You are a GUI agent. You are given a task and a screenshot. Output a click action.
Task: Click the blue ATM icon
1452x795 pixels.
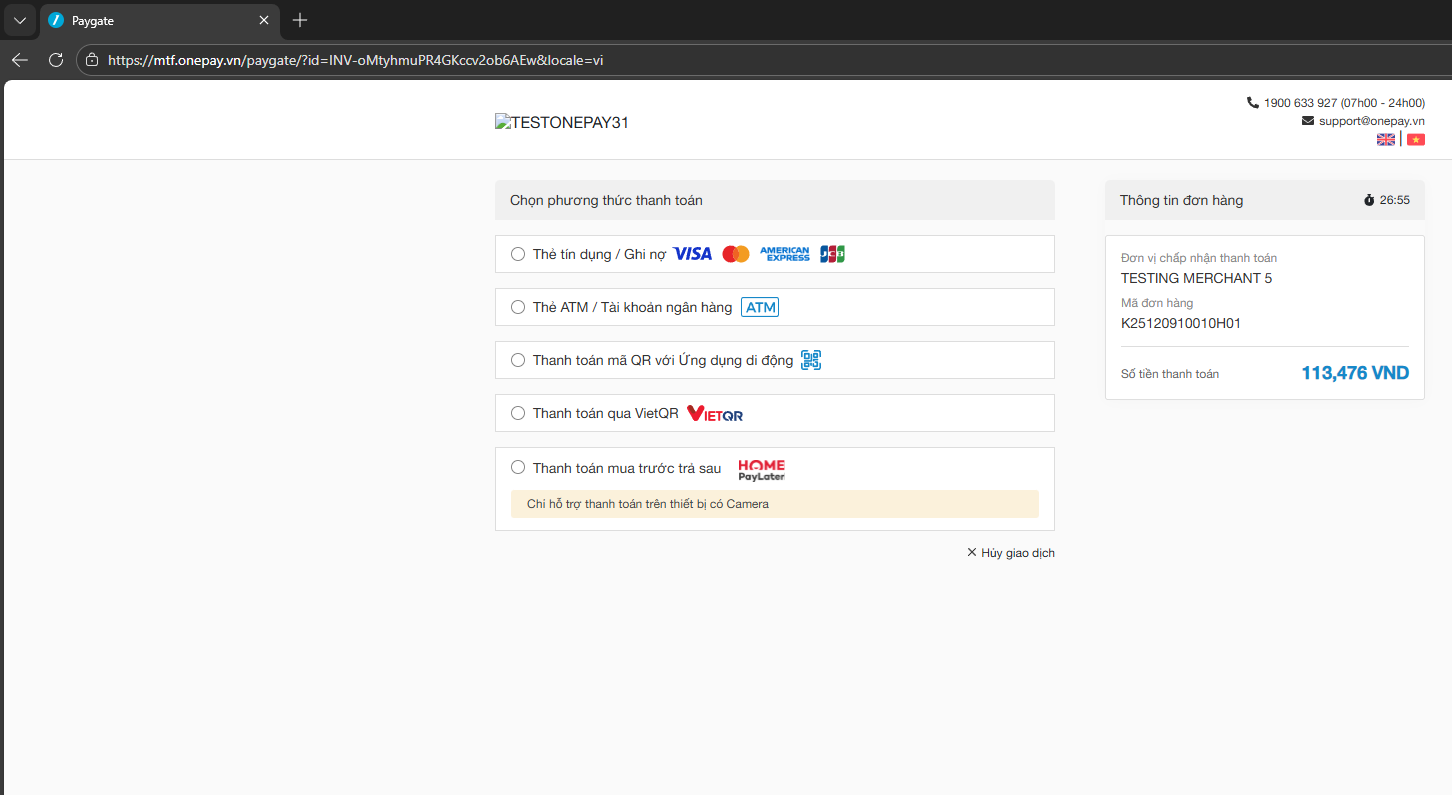pyautogui.click(x=760, y=307)
